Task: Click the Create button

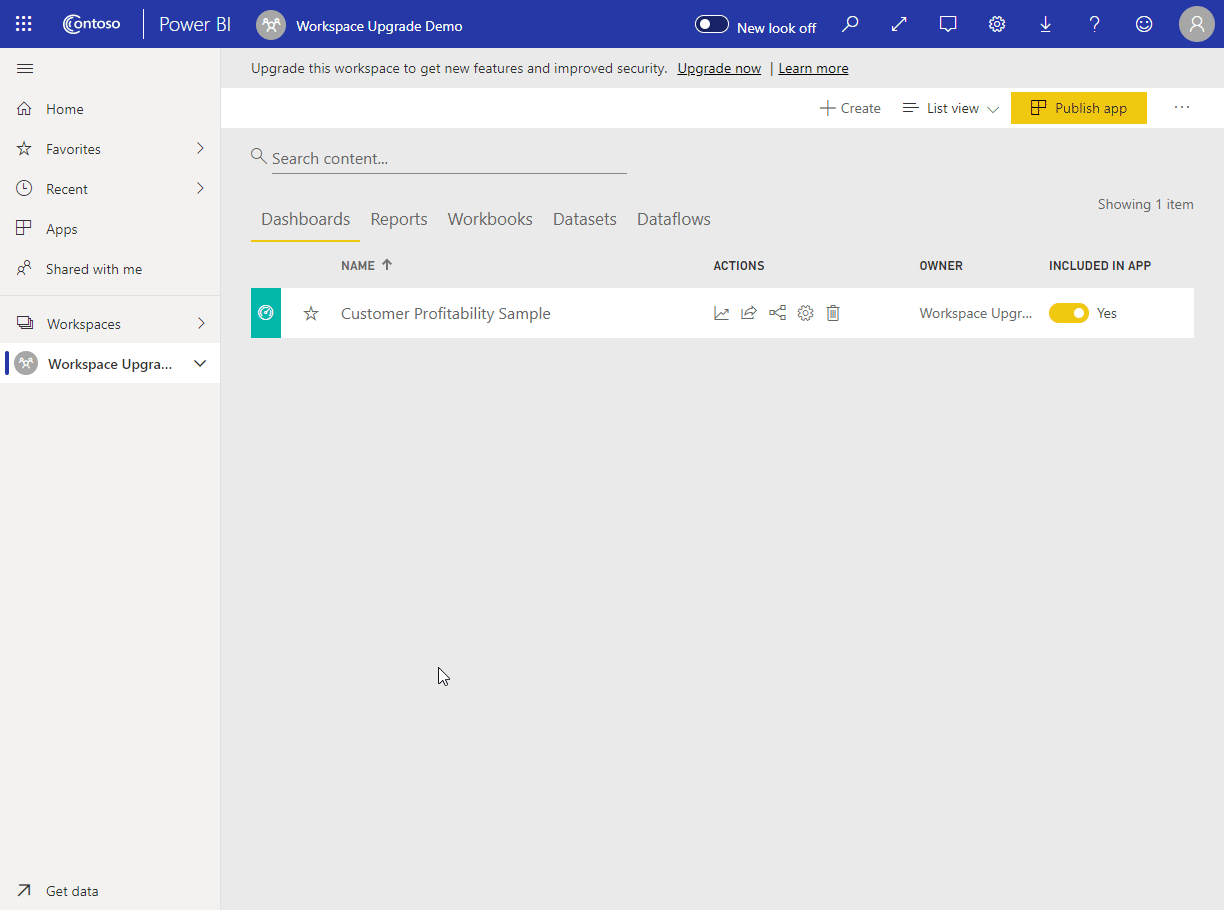Action: 850,108
